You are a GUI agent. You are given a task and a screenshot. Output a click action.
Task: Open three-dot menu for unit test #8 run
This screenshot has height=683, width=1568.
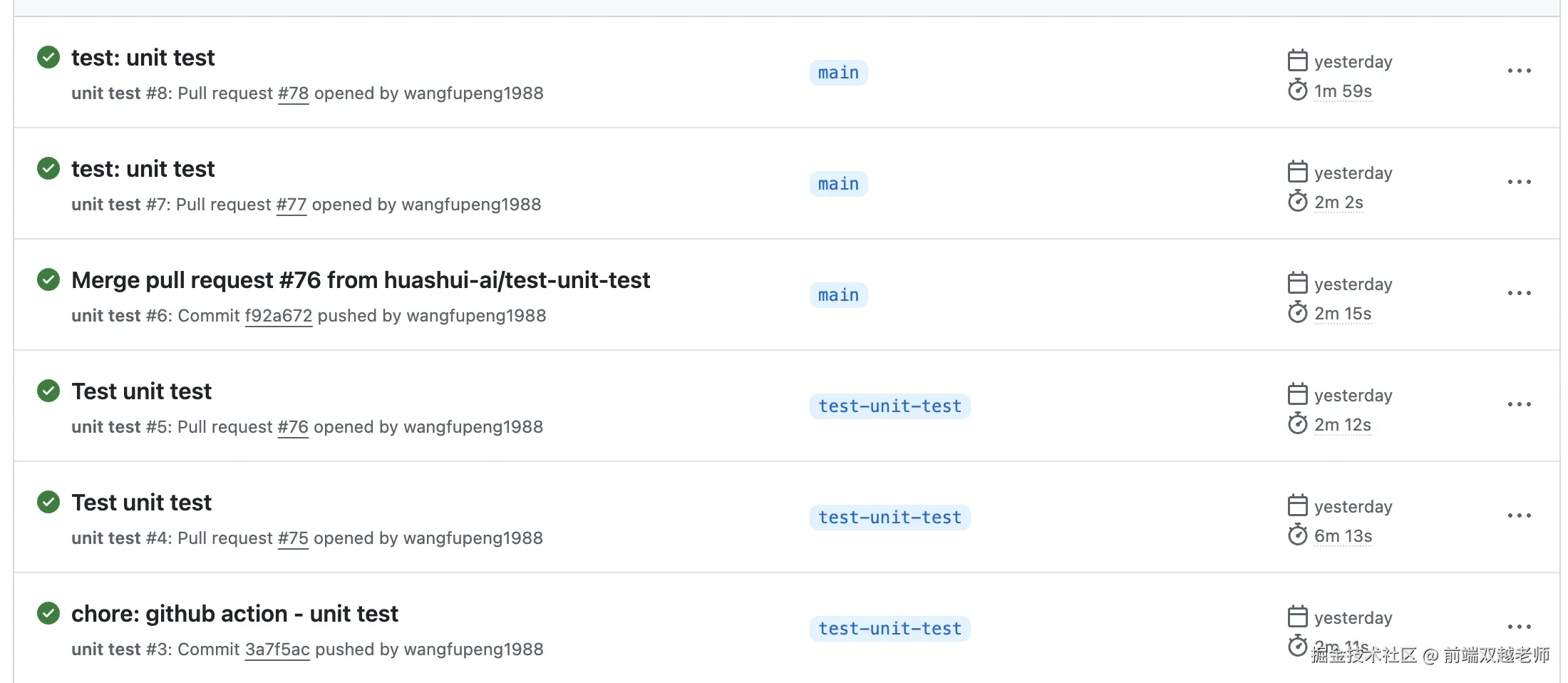click(x=1519, y=71)
